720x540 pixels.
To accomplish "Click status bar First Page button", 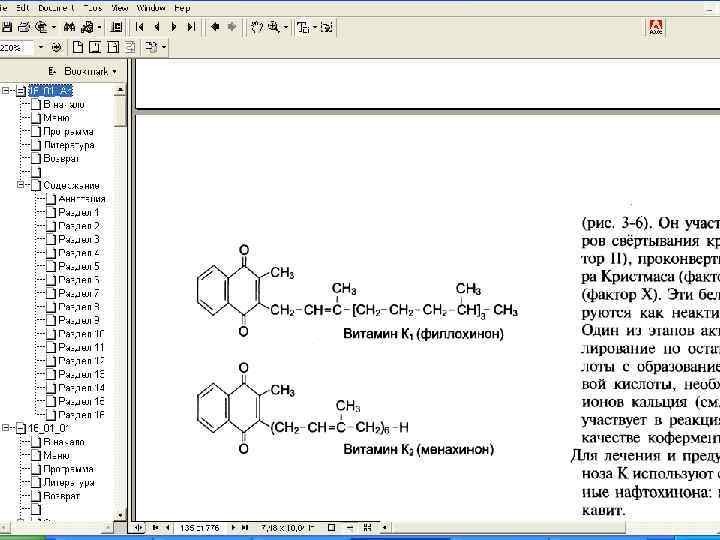I will tap(156, 528).
